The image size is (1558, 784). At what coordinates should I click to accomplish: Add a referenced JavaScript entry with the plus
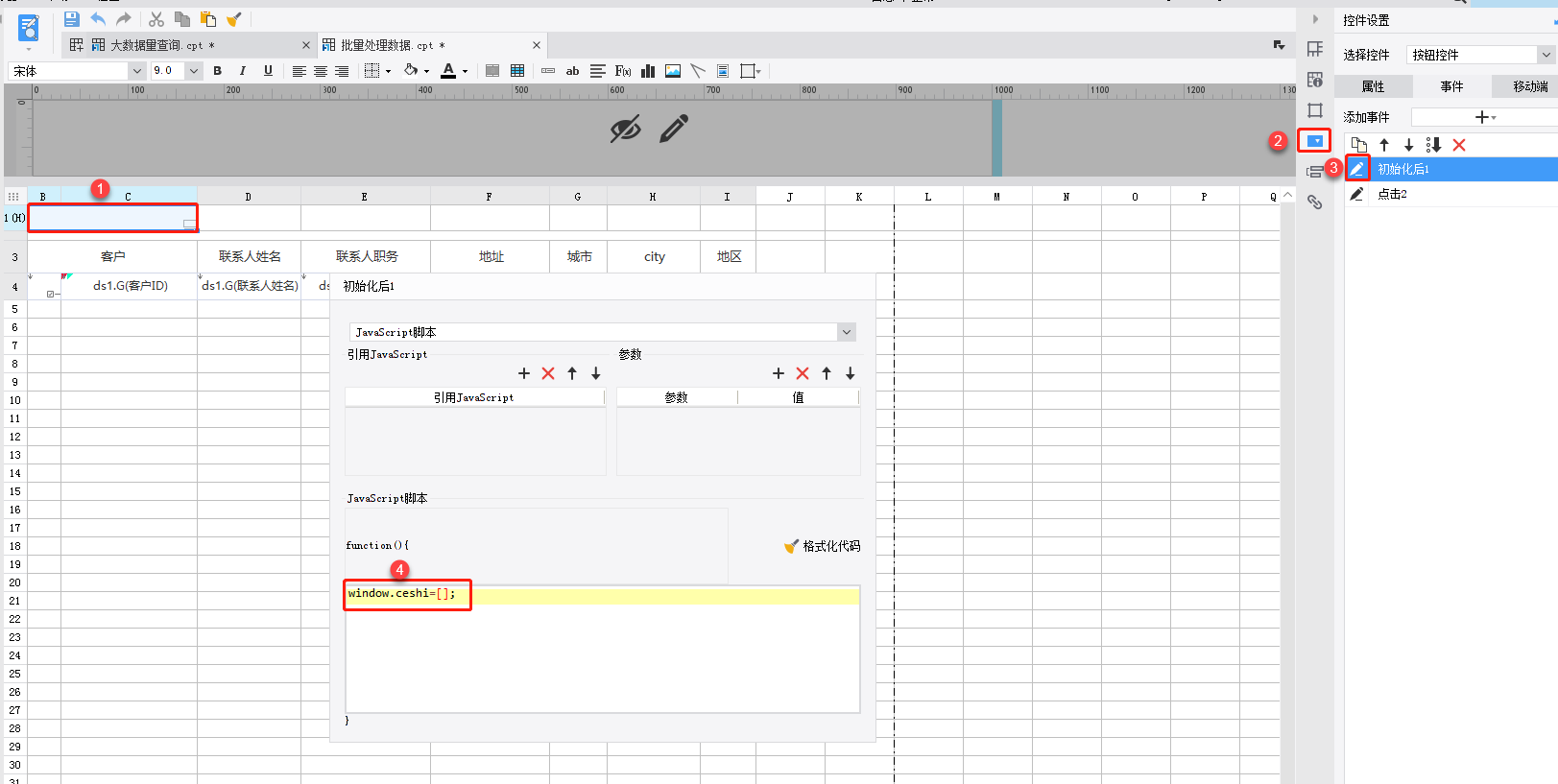tap(524, 373)
